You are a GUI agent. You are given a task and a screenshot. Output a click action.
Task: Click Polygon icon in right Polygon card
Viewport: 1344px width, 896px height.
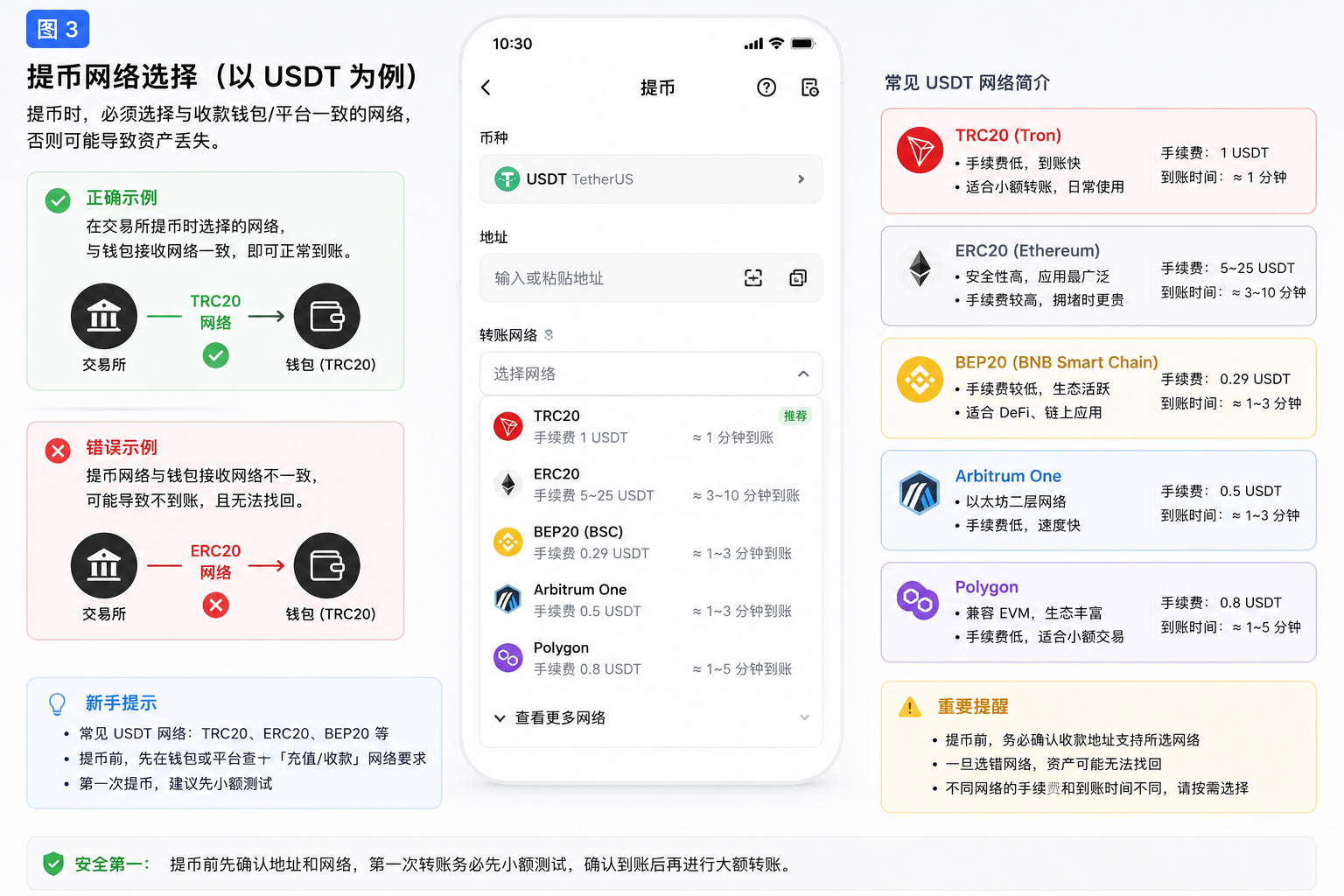(918, 601)
